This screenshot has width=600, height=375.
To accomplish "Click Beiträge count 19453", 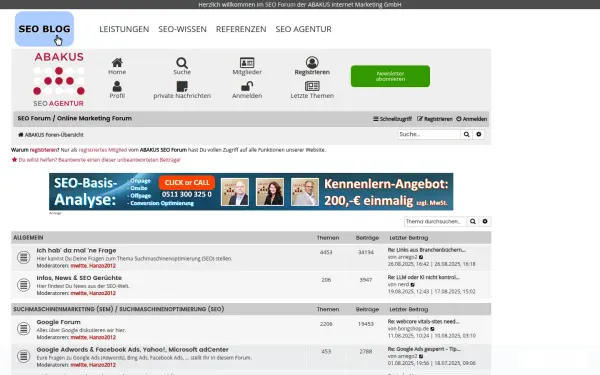I will pyautogui.click(x=365, y=324).
